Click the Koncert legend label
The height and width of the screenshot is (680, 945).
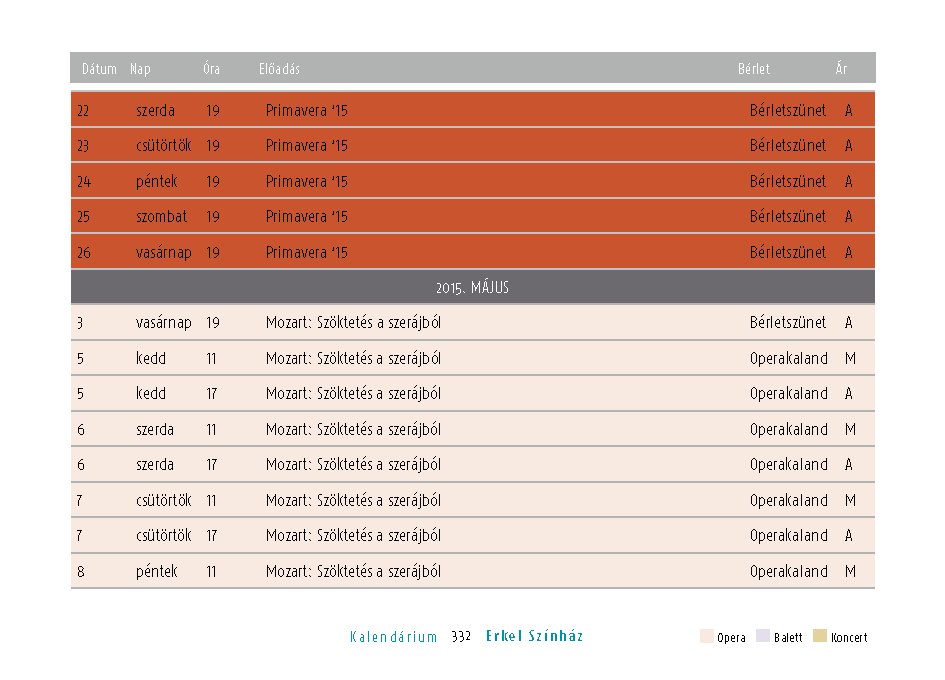849,637
